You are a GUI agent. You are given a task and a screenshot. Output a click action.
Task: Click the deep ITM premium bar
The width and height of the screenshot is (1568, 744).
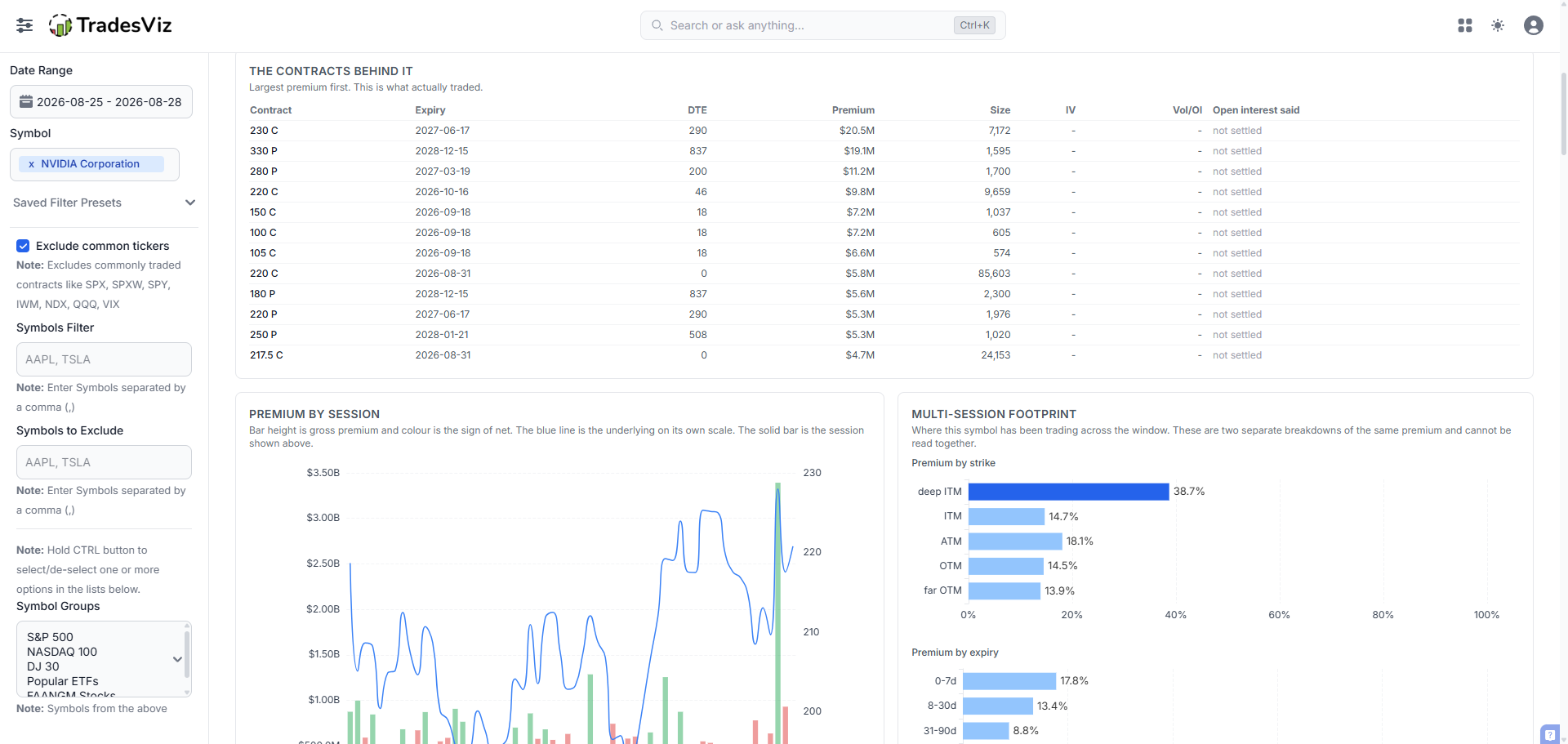pos(1068,492)
